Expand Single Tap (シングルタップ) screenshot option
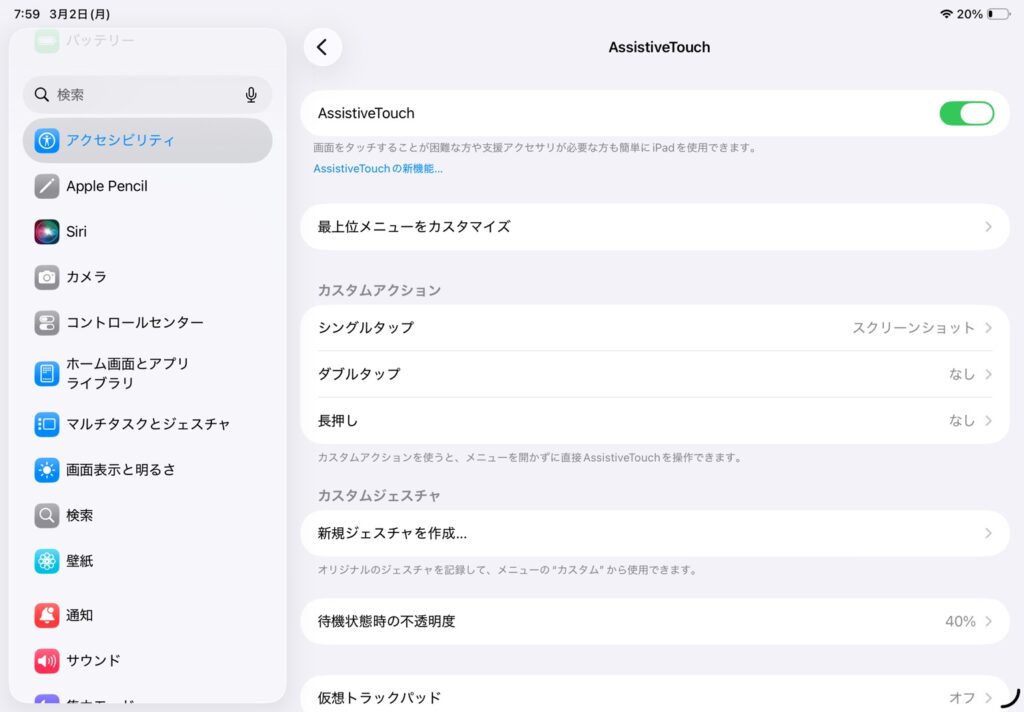Screen dimensions: 1024x712 point(654,328)
